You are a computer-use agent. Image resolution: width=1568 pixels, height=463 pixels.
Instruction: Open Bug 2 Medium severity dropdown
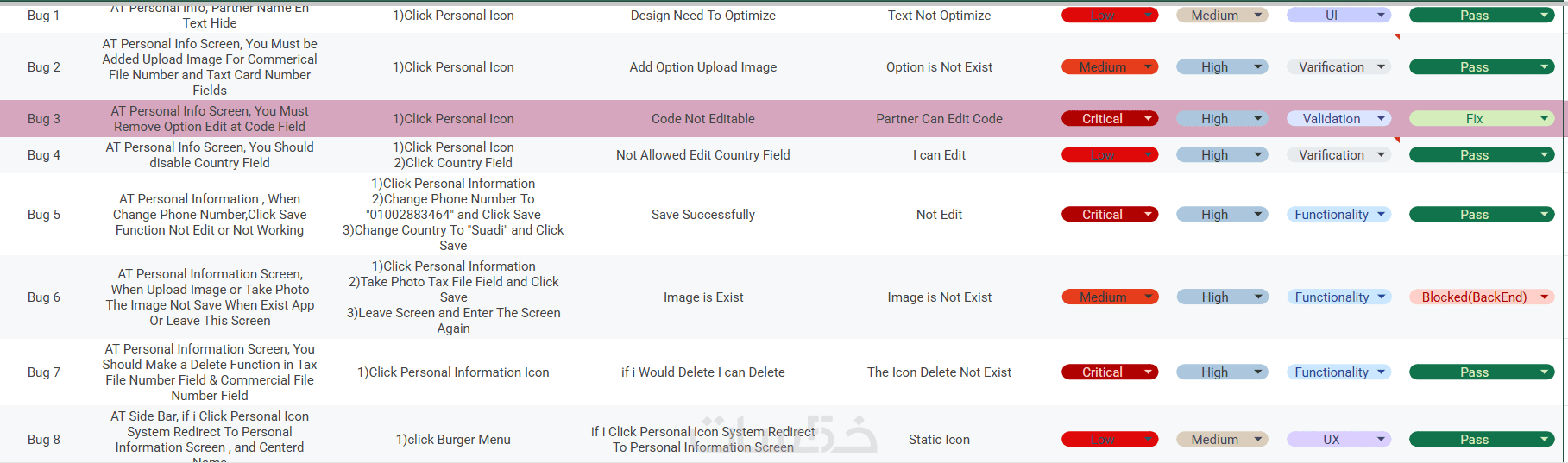pos(1148,67)
